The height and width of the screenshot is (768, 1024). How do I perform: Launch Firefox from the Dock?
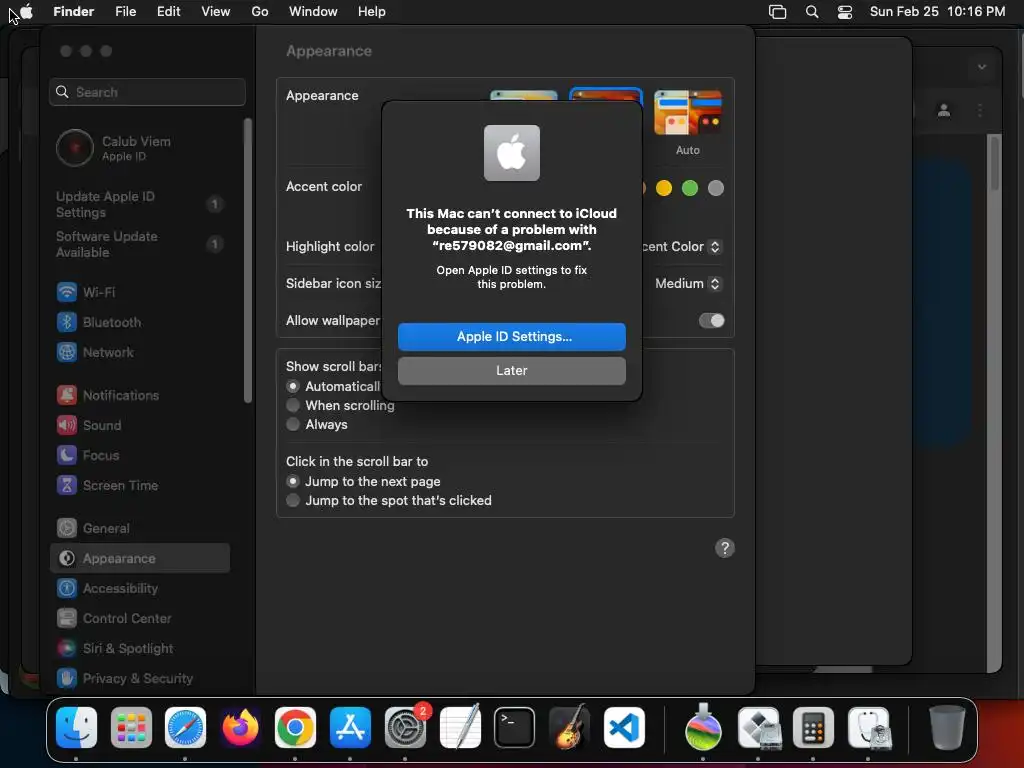(x=240, y=728)
